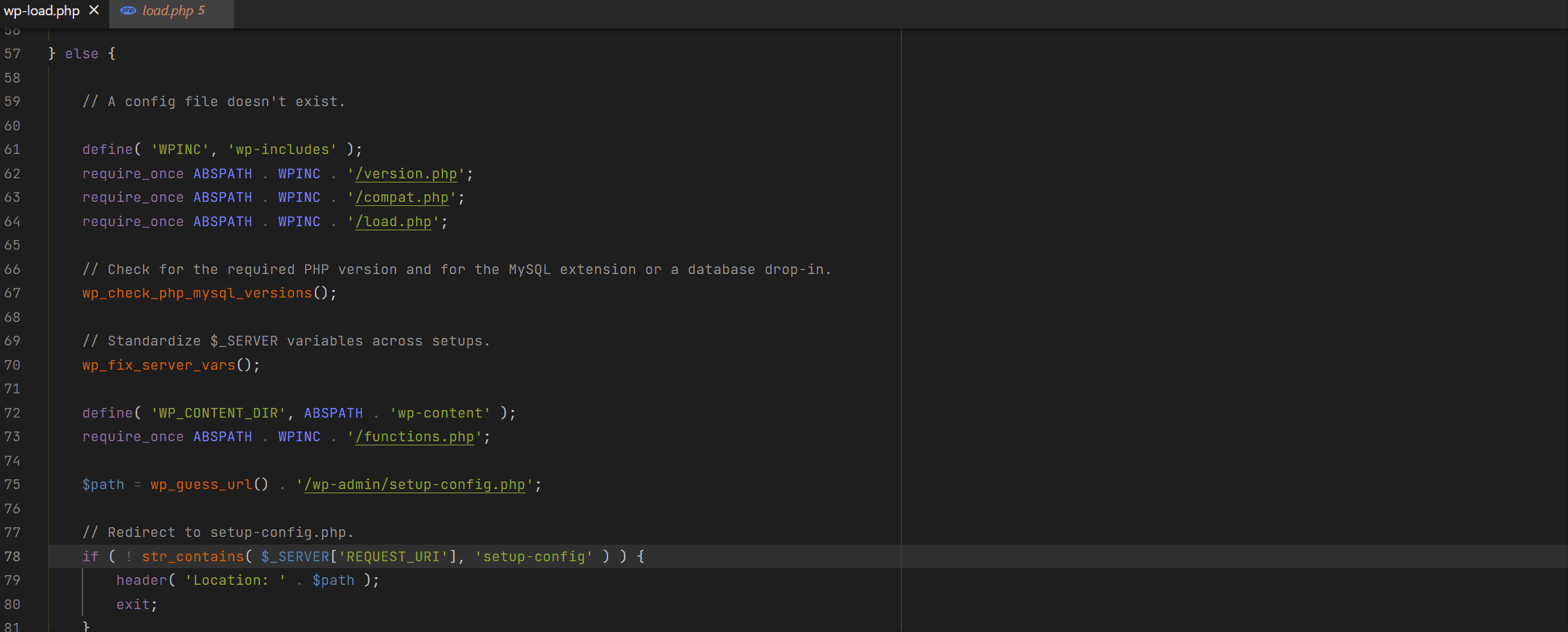The image size is (1568, 632).
Task: Select the wp_fix_server_vars function name
Action: point(158,364)
